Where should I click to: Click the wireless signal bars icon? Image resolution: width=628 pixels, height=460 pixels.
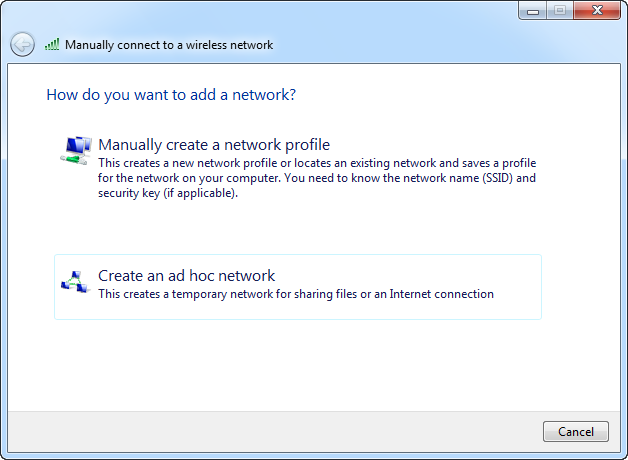[x=52, y=45]
